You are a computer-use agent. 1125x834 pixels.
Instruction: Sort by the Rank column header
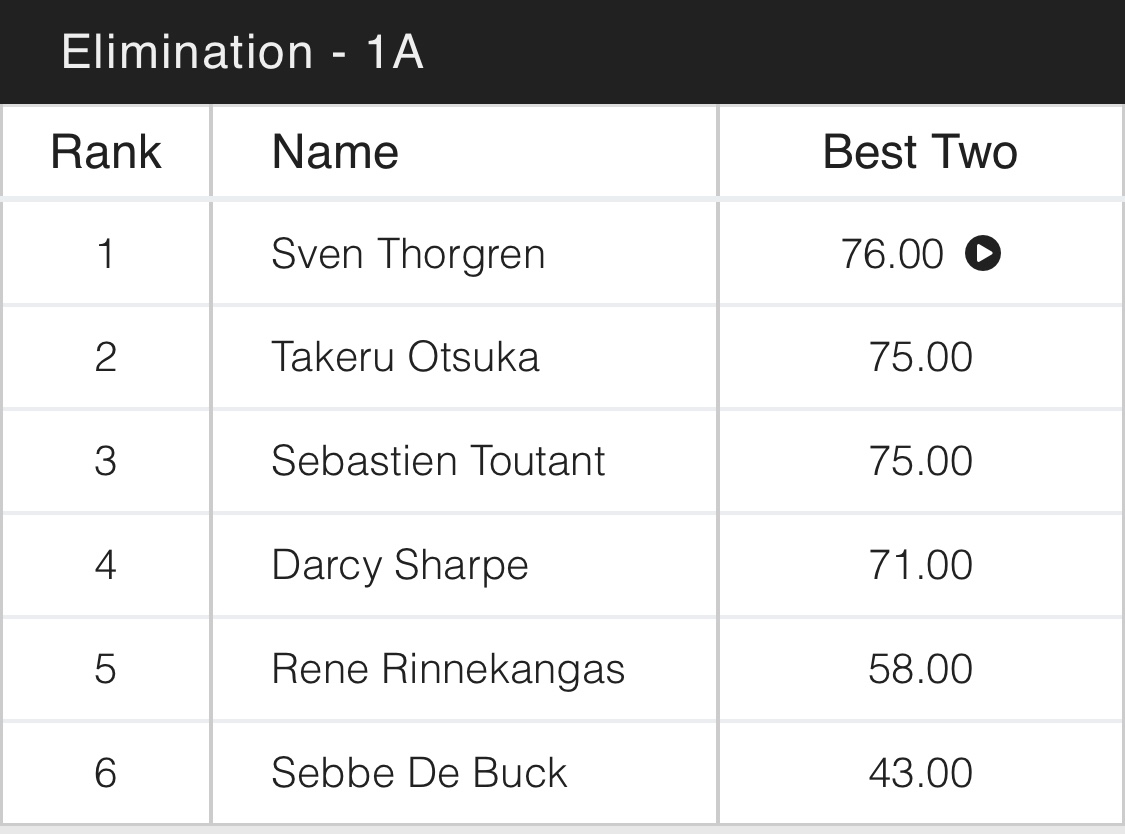pyautogui.click(x=106, y=152)
